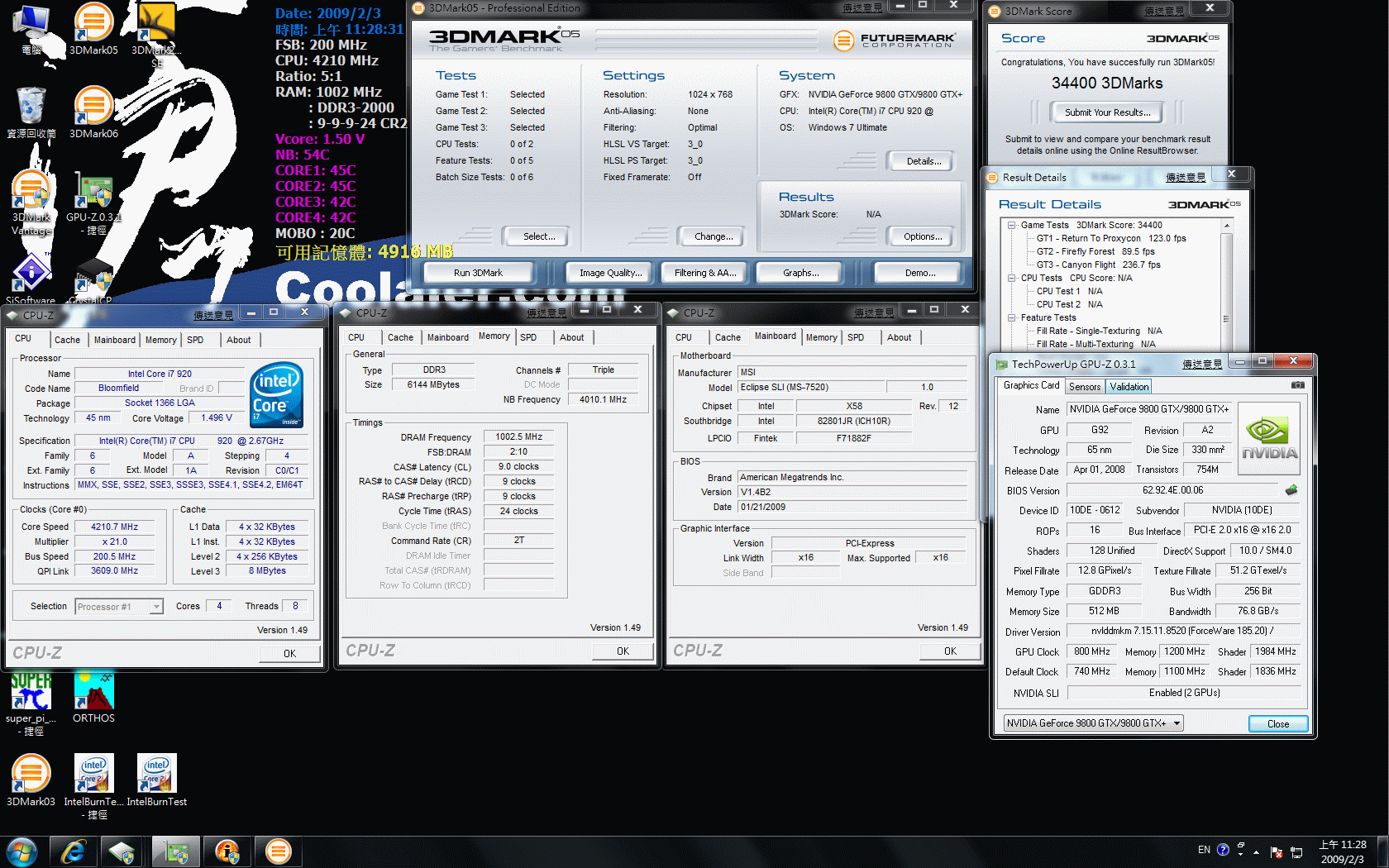The image size is (1389, 868).
Task: Switch to the Sensors tab in GPU-Z
Action: (x=1085, y=387)
